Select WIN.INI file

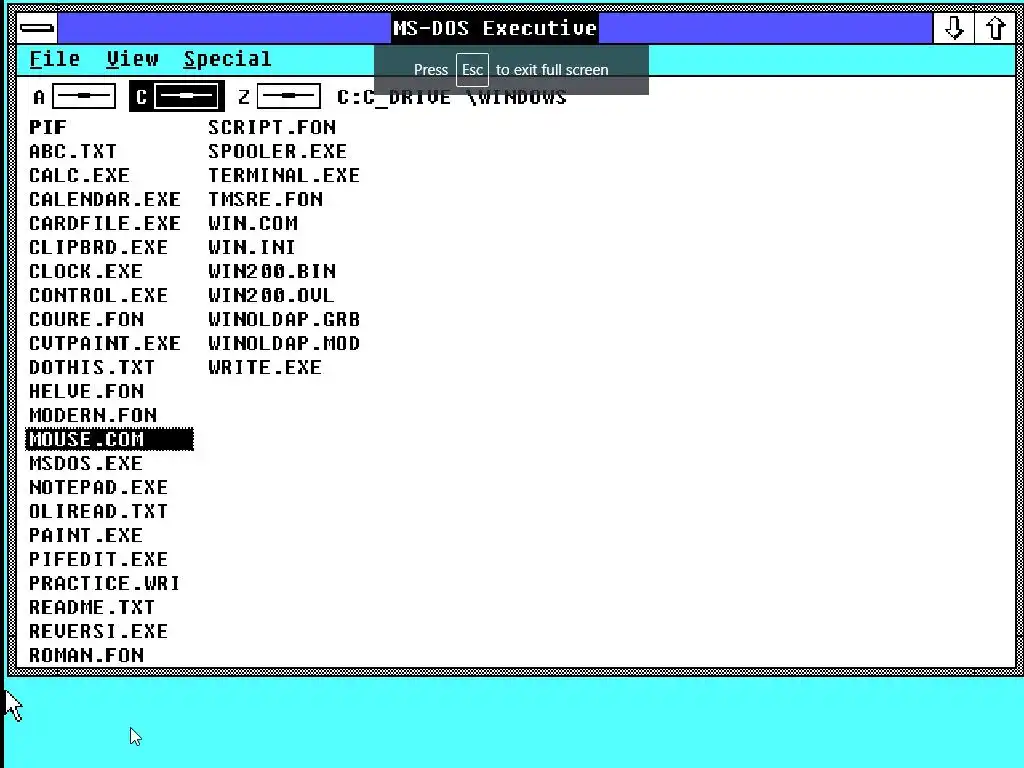(x=251, y=248)
